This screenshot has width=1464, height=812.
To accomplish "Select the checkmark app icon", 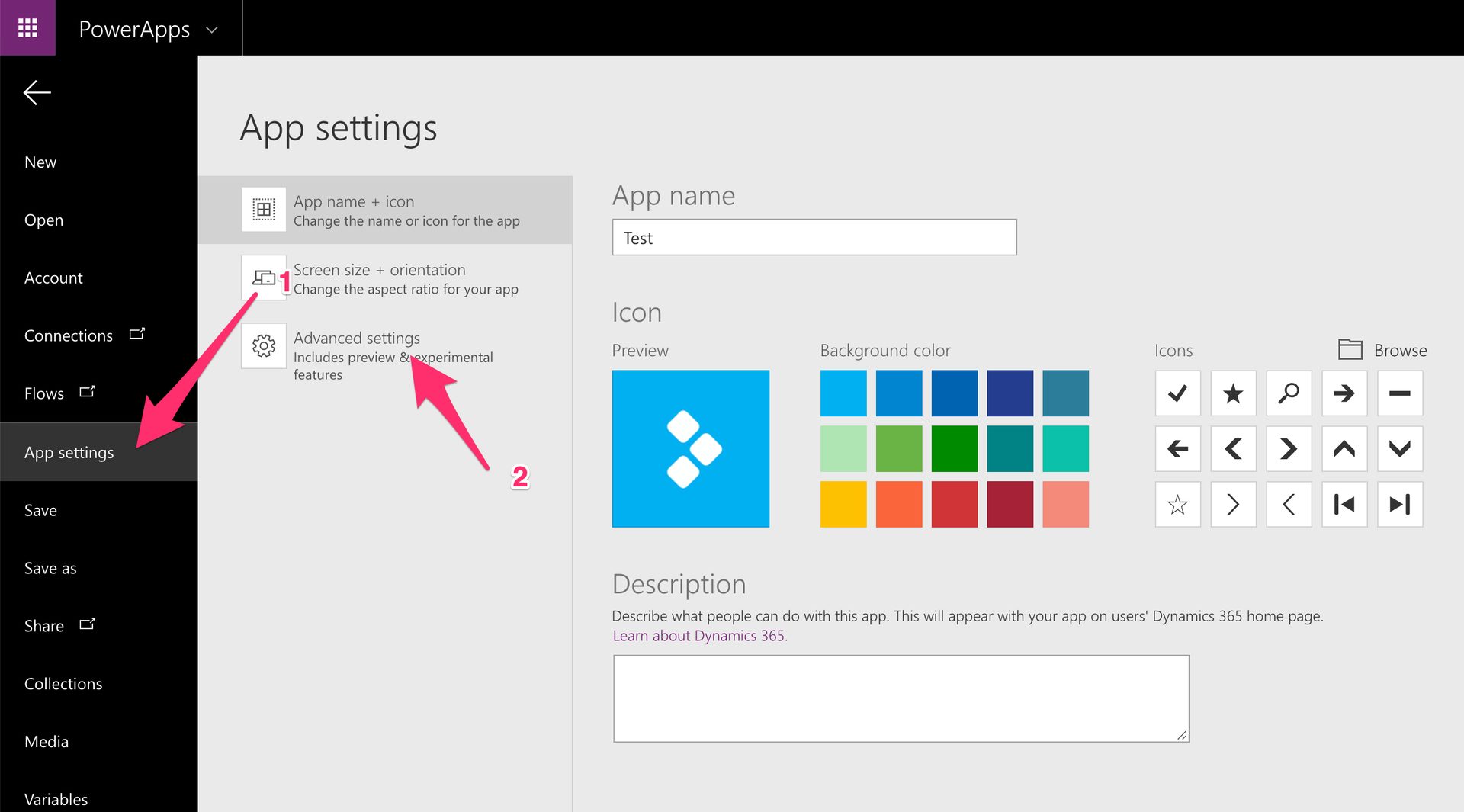I will click(x=1177, y=393).
